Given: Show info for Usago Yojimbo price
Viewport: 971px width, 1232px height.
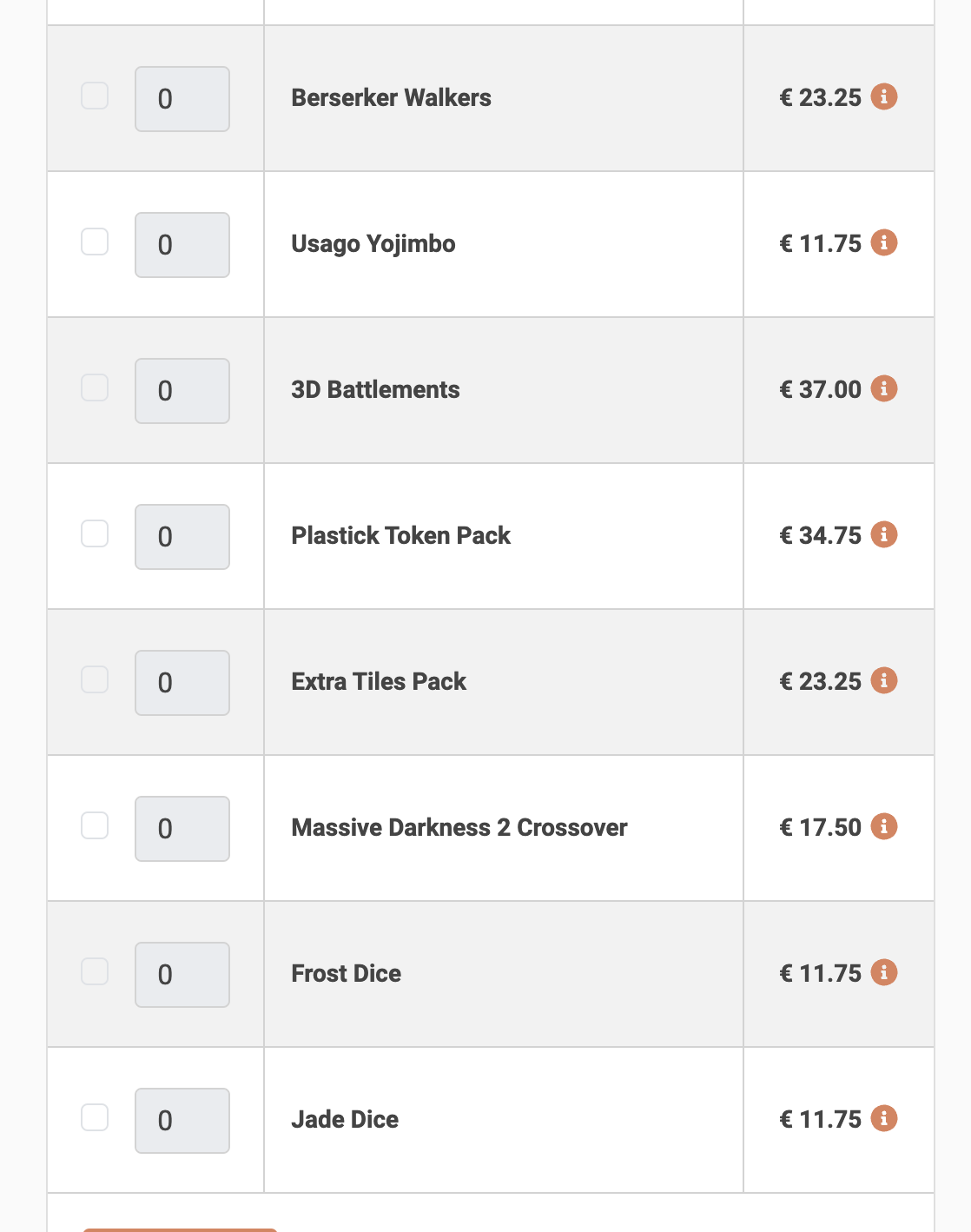Looking at the screenshot, I should pyautogui.click(x=884, y=242).
